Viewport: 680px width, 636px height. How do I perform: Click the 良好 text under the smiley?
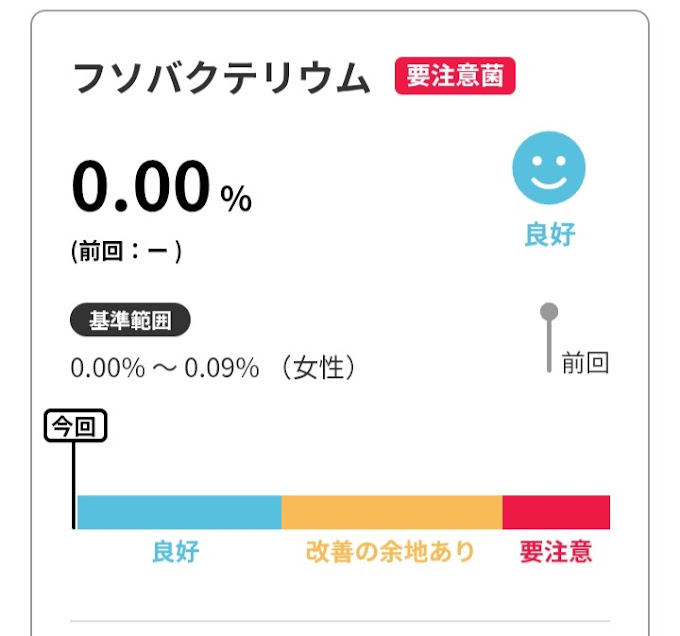click(x=549, y=235)
